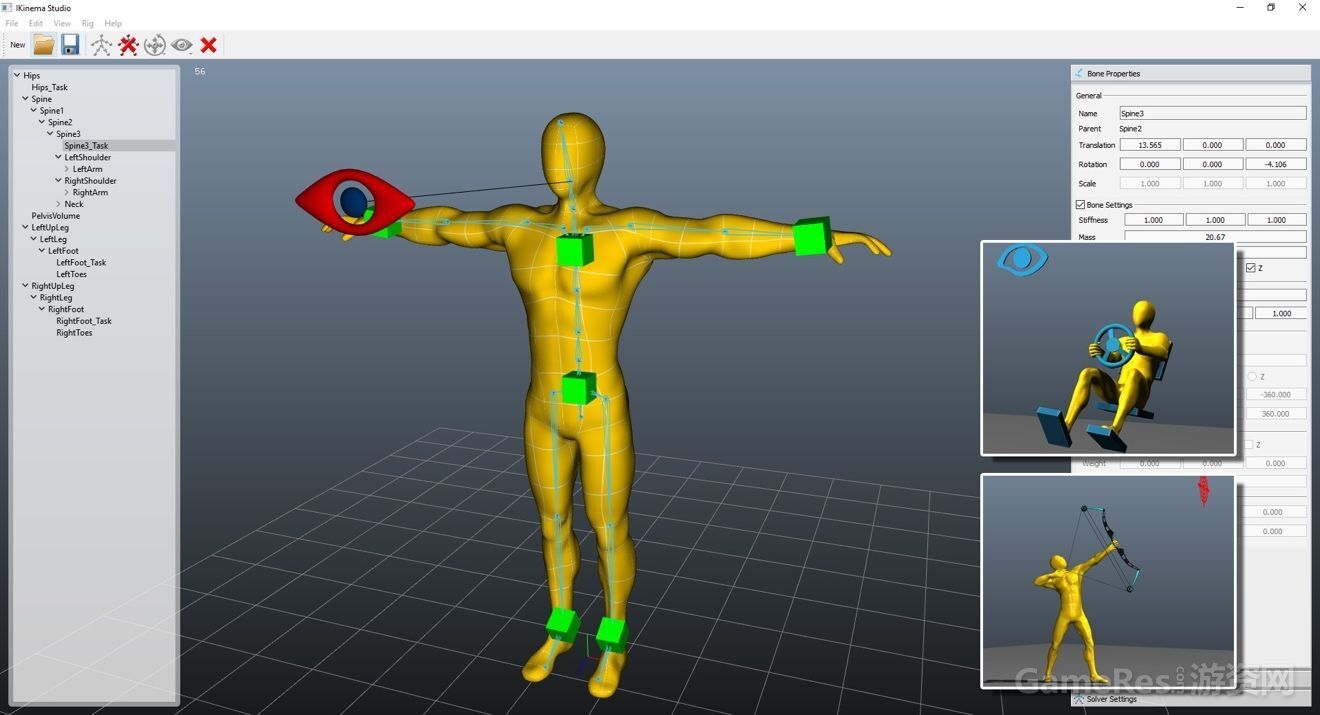Open the Rig menu
The width and height of the screenshot is (1320, 715).
coord(87,23)
